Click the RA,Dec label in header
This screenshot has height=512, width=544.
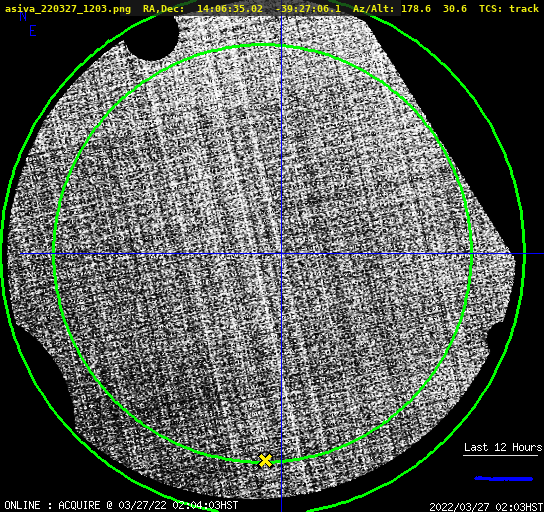point(164,8)
